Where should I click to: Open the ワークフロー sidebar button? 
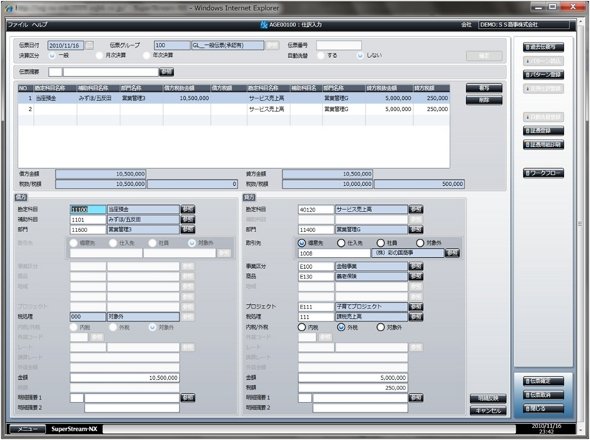click(543, 173)
